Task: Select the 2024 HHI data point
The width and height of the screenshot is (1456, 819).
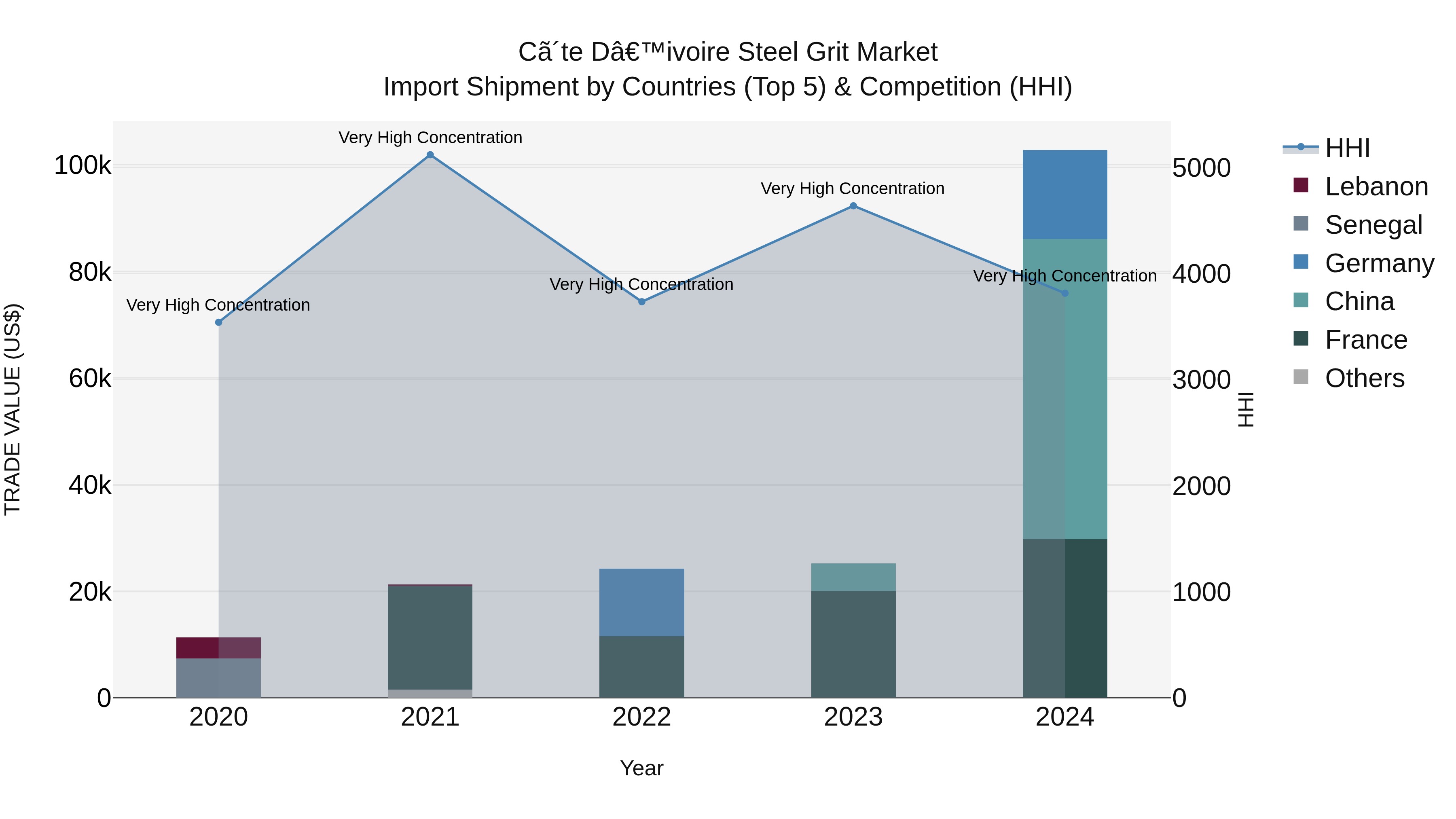Action: pyautogui.click(x=1065, y=293)
